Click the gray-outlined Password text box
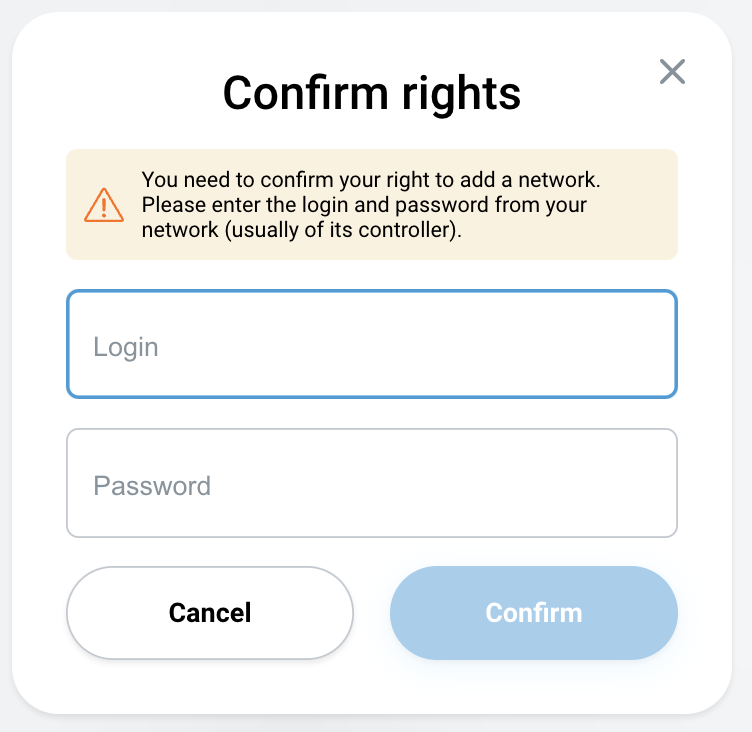The height and width of the screenshot is (732, 752). (x=372, y=483)
